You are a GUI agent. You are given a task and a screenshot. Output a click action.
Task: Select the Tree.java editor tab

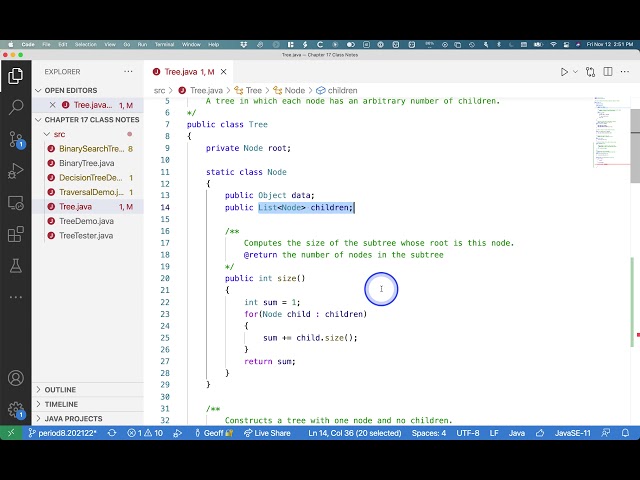pos(188,72)
